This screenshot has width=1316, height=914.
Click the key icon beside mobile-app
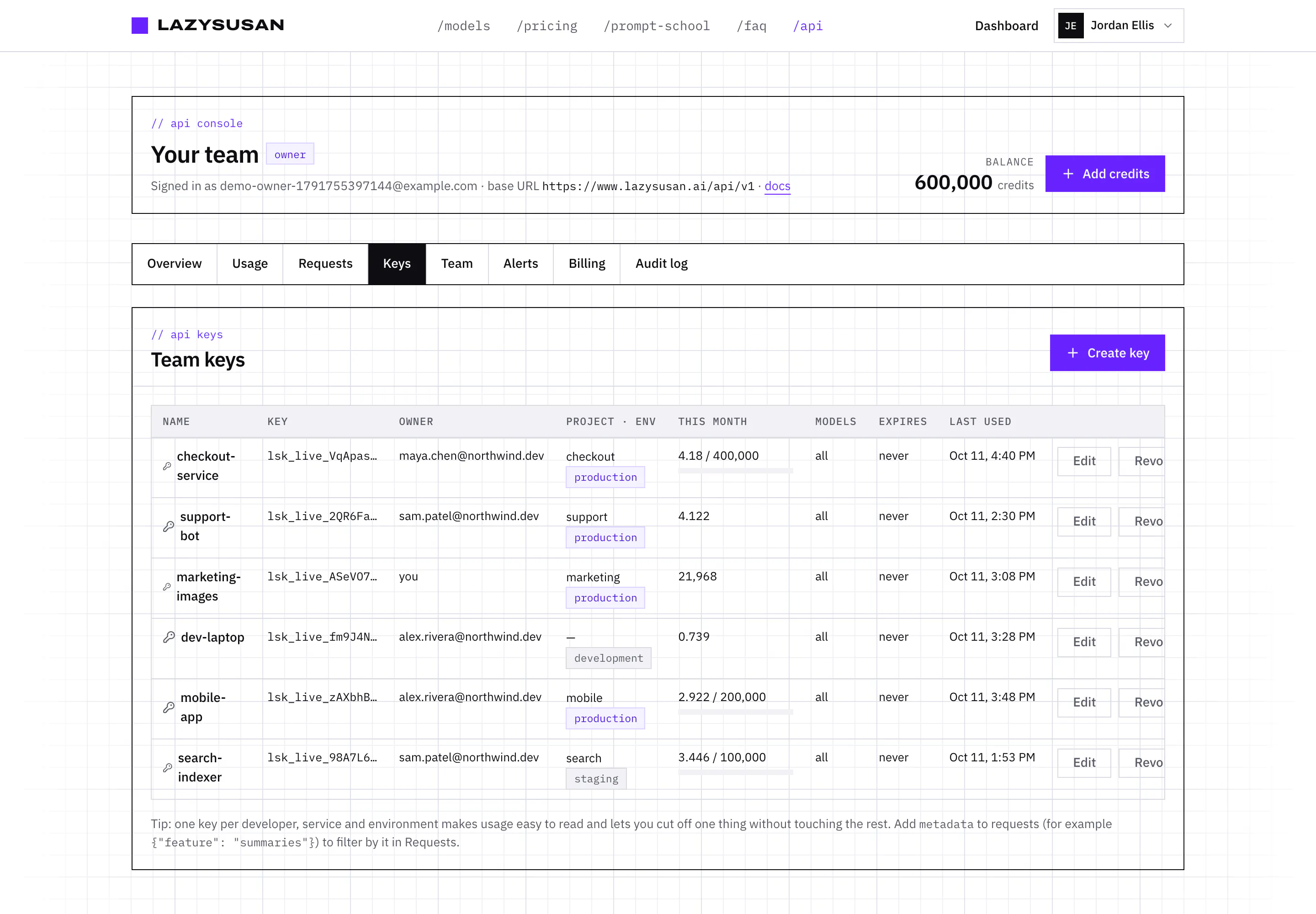tap(169, 707)
